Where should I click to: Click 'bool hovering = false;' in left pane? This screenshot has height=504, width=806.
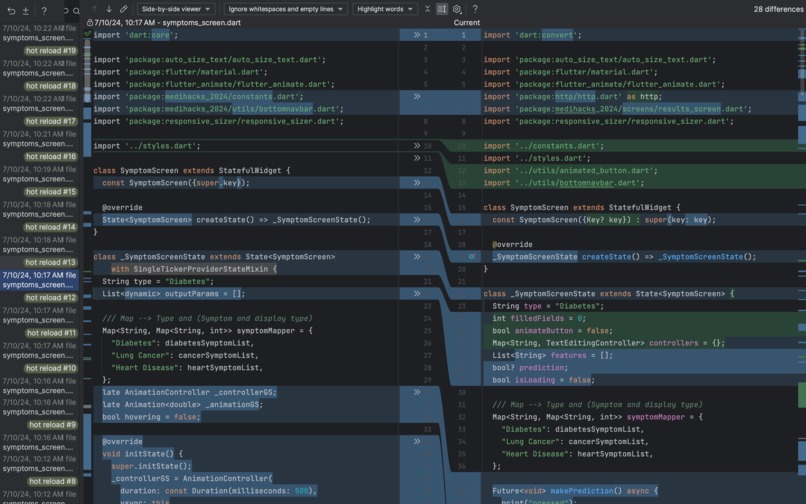151,417
